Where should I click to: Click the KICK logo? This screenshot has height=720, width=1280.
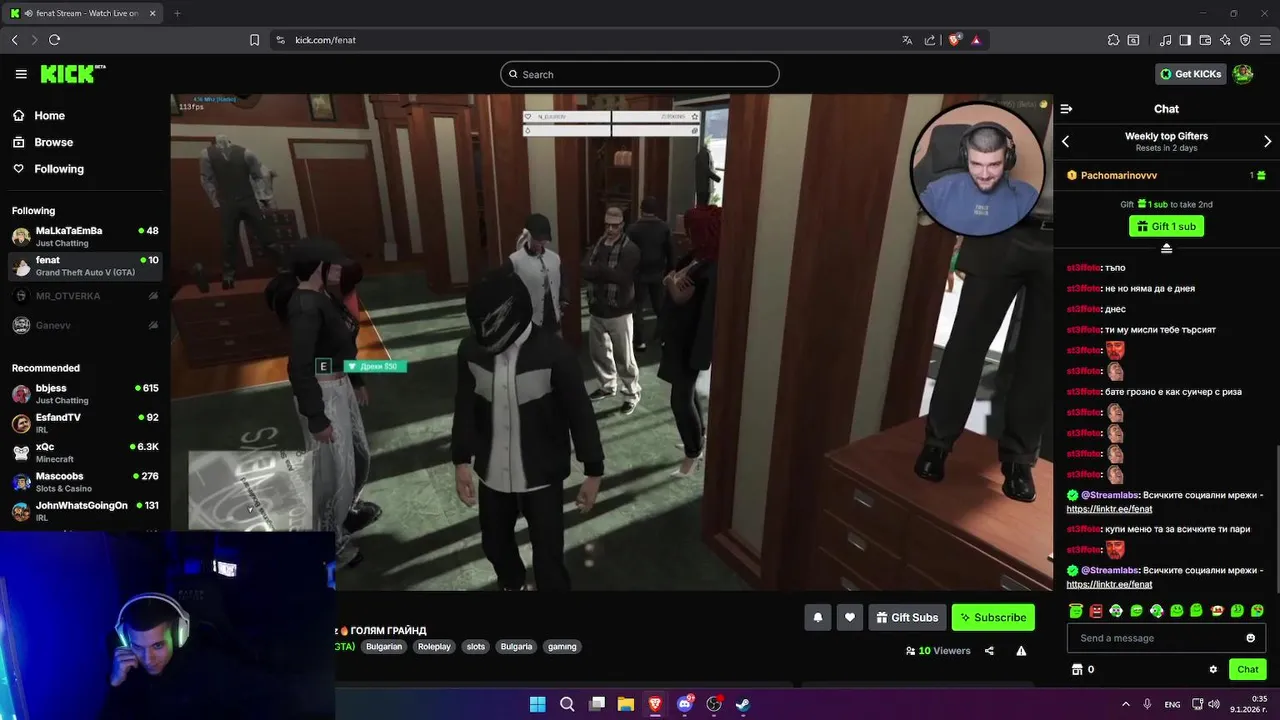click(72, 74)
